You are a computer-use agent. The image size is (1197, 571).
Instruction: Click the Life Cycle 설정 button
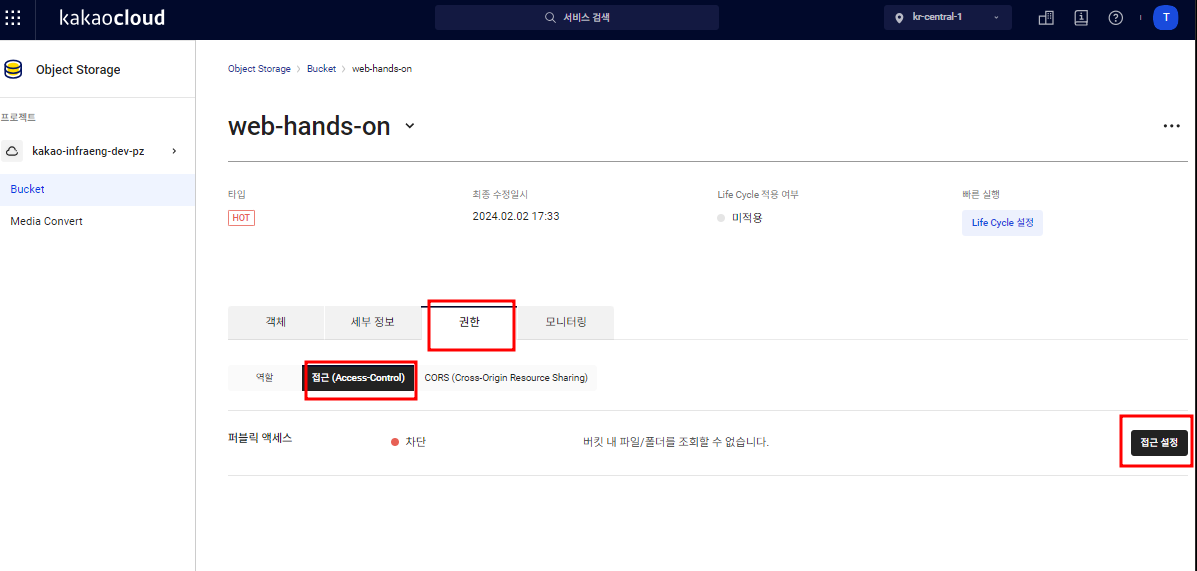pos(1002,223)
